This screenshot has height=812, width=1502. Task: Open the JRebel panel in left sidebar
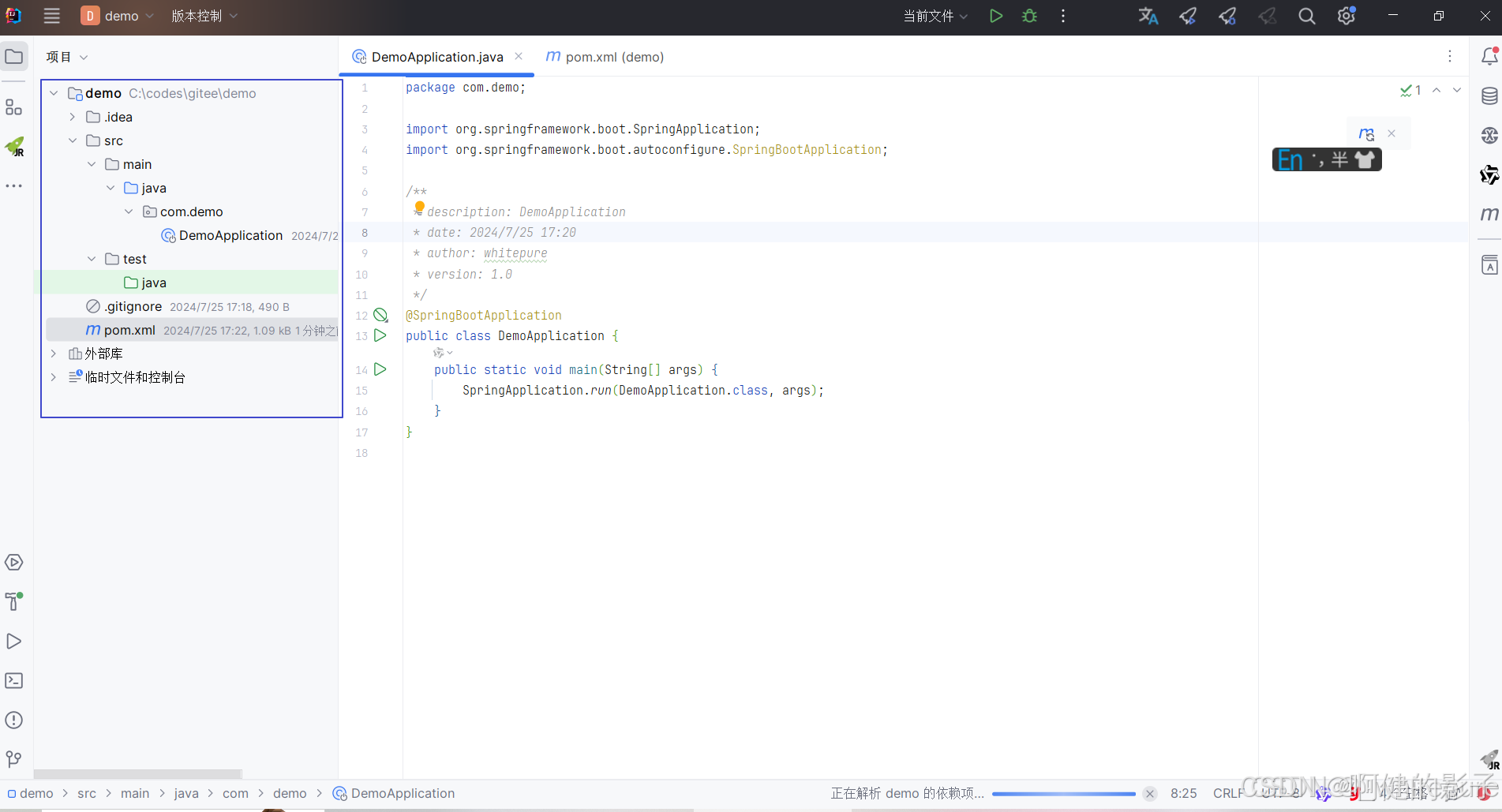click(x=14, y=146)
